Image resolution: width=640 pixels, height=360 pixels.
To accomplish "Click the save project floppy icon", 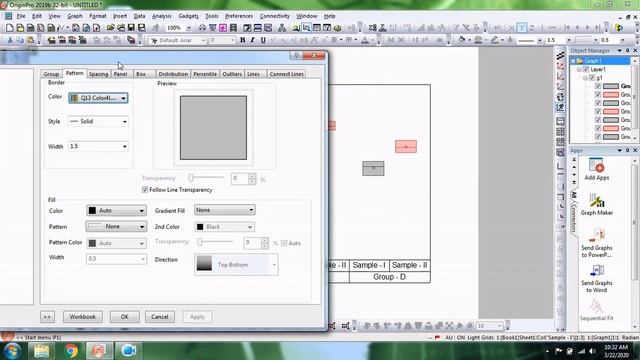I will [131, 28].
